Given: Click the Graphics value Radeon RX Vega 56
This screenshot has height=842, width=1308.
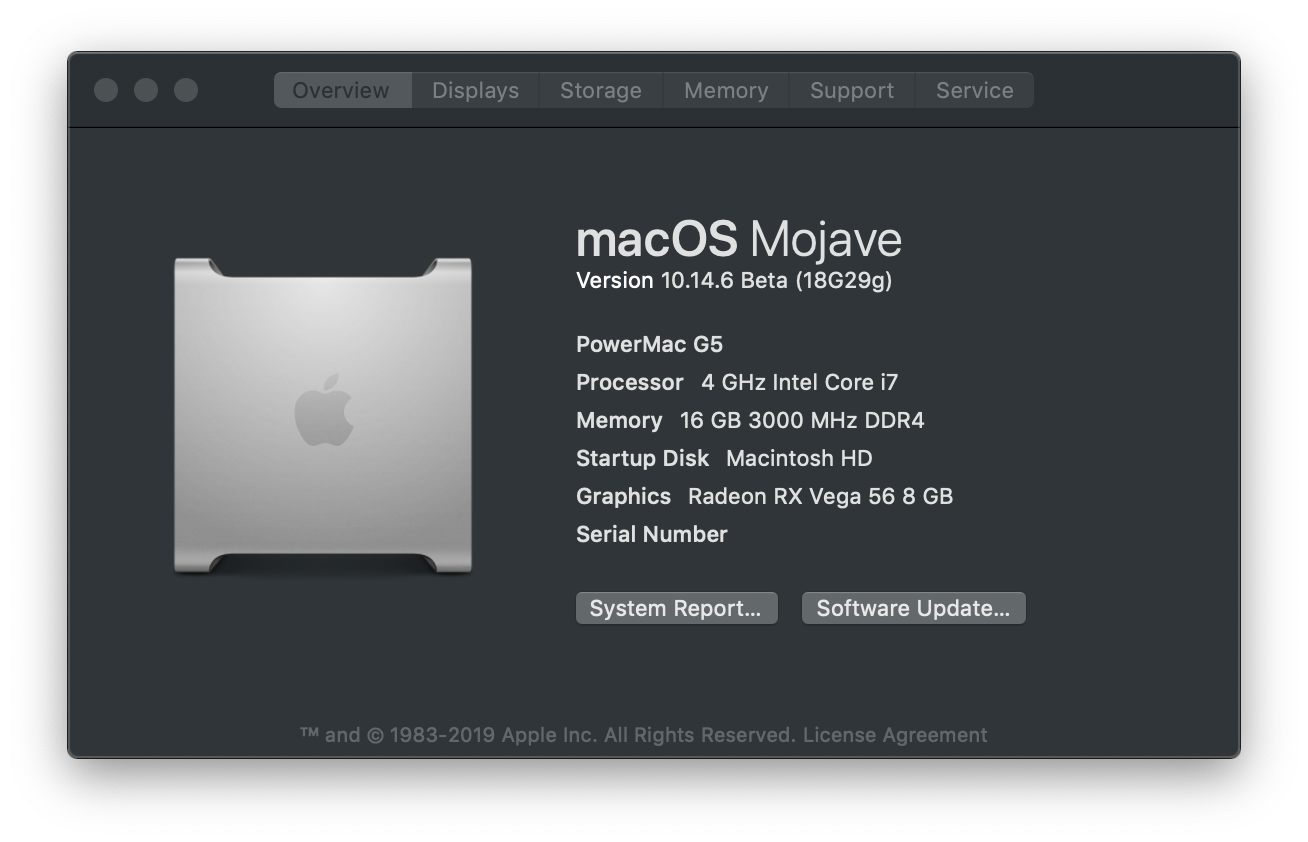Looking at the screenshot, I should click(820, 496).
